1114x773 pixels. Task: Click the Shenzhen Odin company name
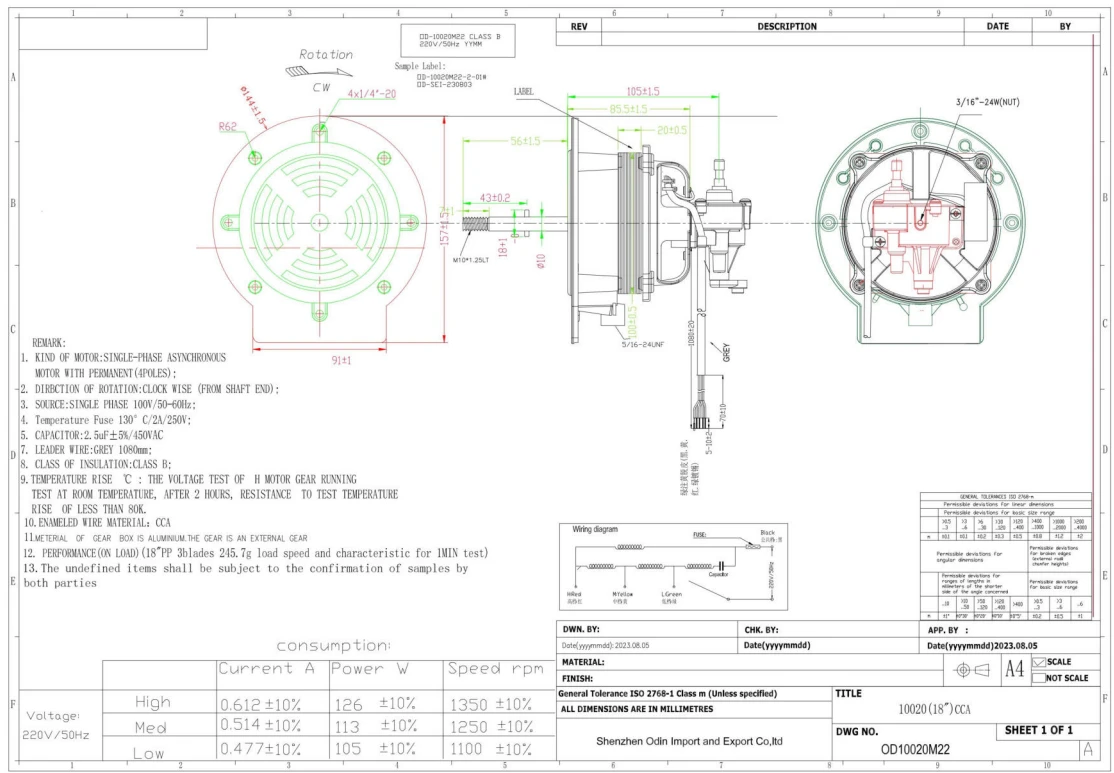[x=689, y=741]
